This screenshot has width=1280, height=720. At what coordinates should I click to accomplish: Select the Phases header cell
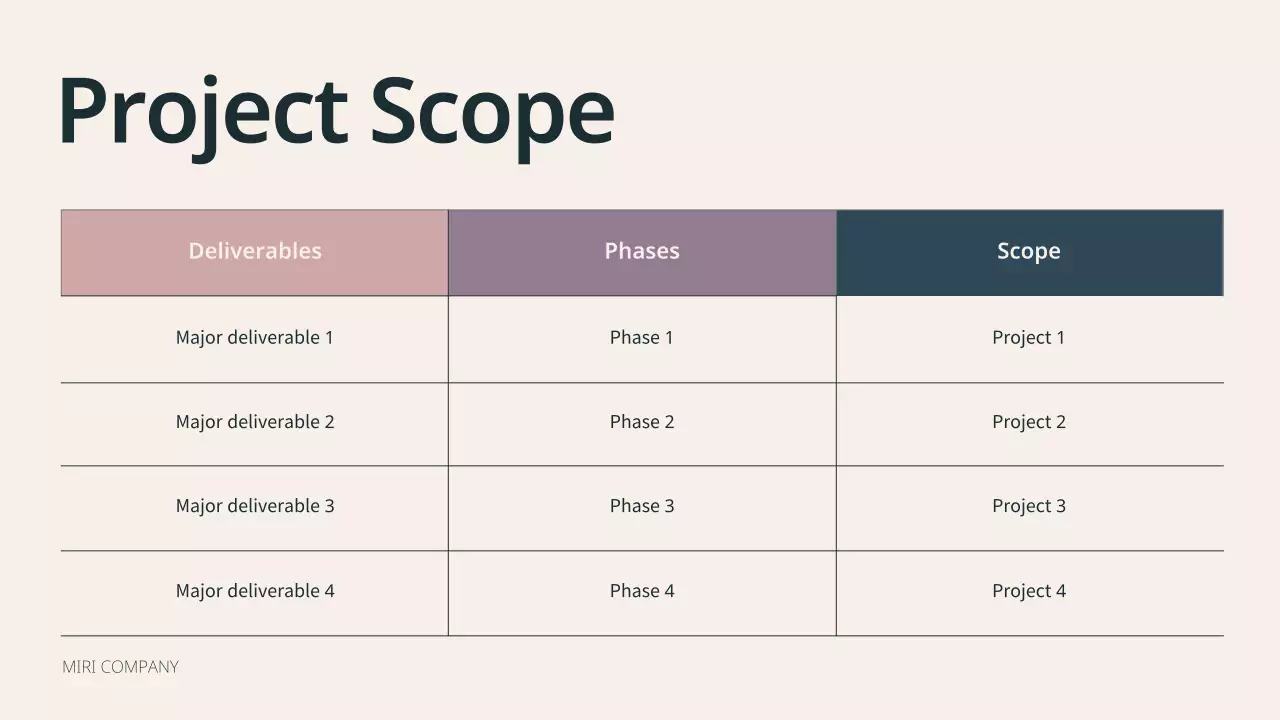coord(642,252)
